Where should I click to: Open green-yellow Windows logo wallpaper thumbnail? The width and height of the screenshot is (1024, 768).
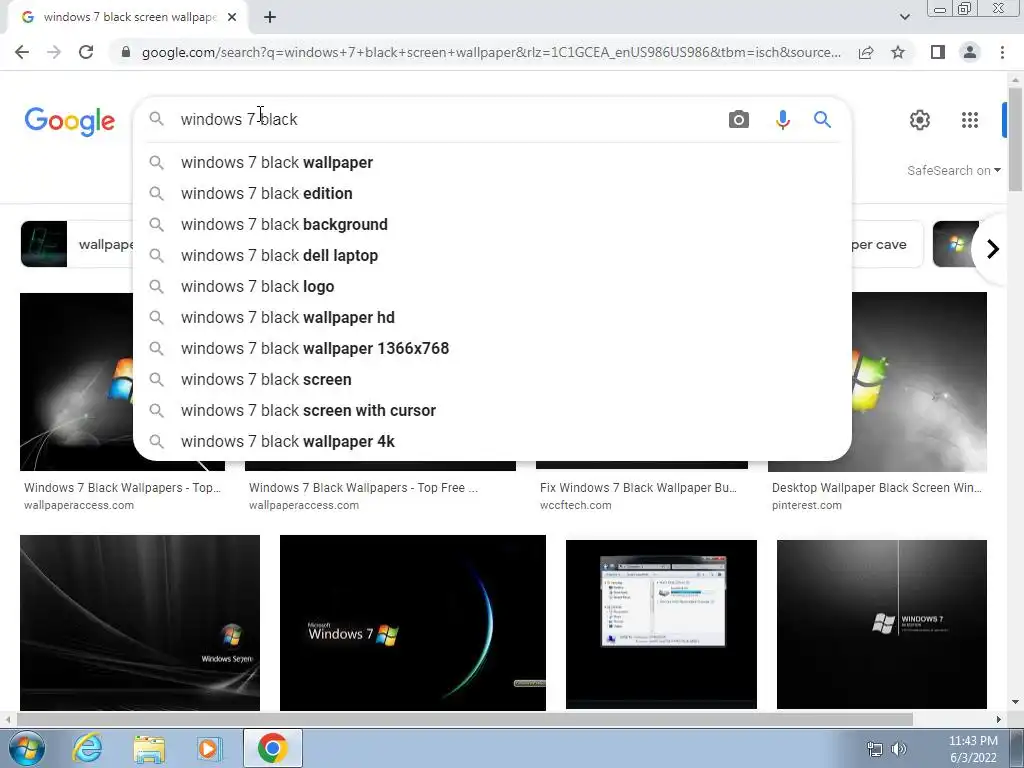tap(920, 381)
